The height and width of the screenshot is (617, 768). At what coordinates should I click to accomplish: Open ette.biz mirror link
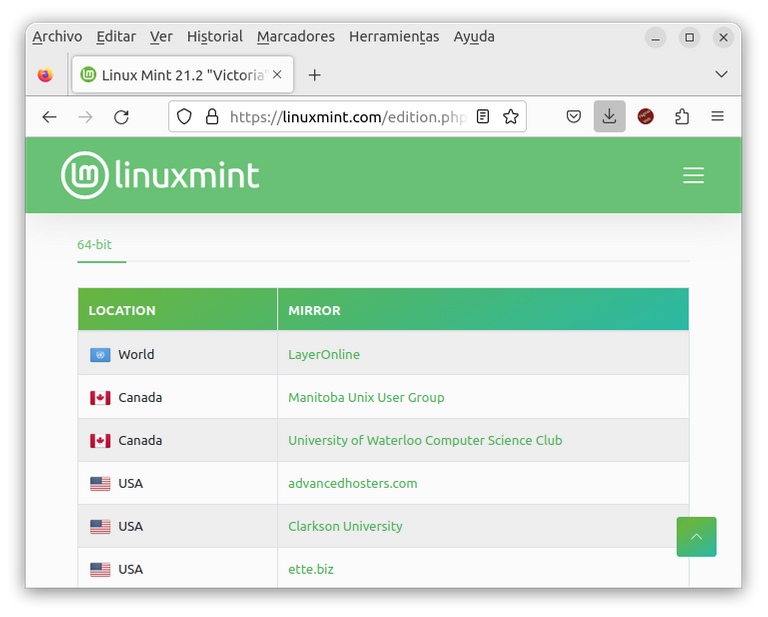tap(311, 570)
